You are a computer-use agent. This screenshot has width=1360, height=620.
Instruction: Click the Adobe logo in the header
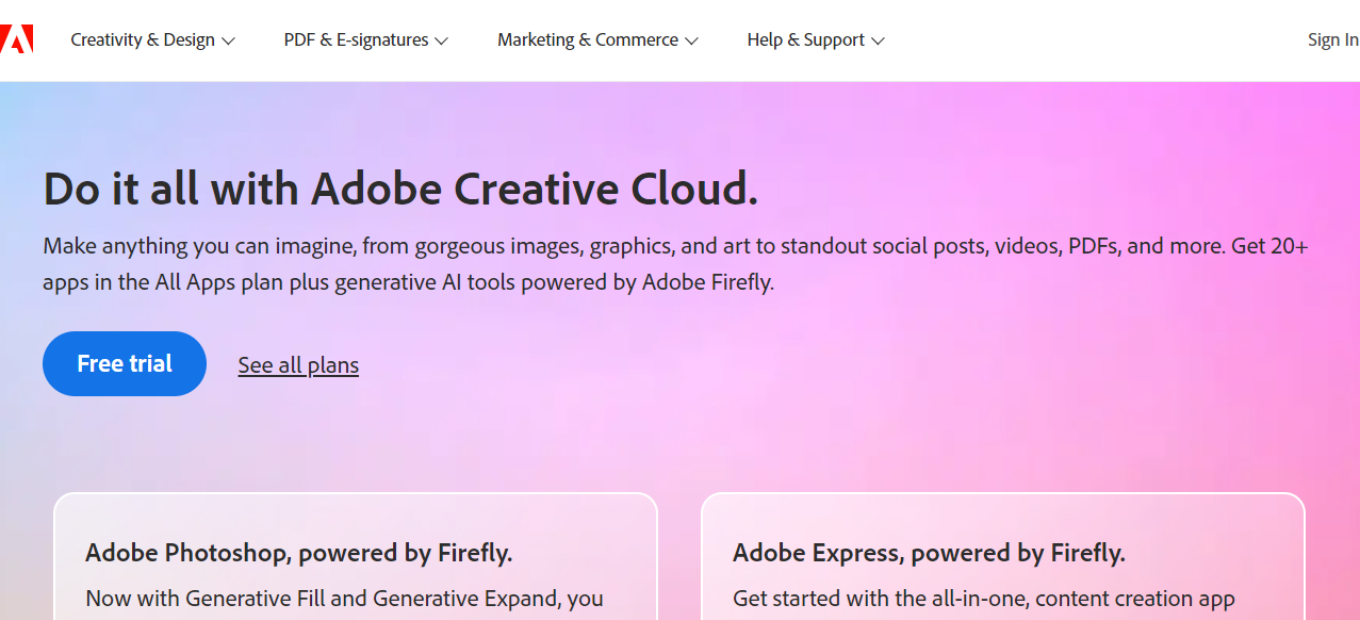[x=17, y=40]
